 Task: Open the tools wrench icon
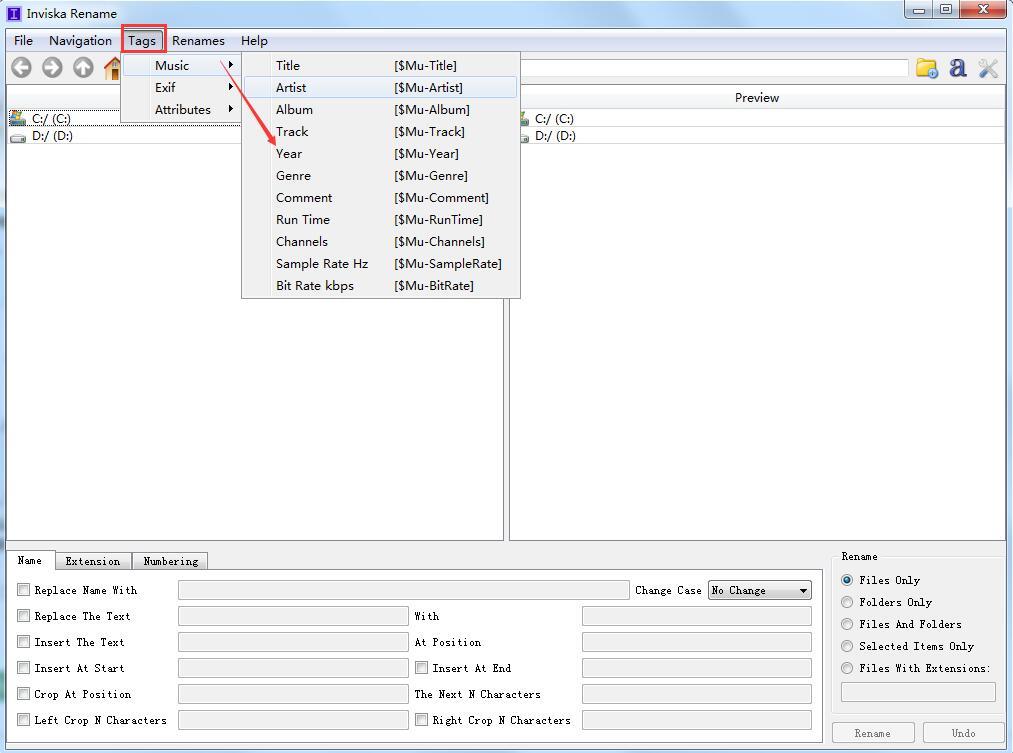(988, 68)
